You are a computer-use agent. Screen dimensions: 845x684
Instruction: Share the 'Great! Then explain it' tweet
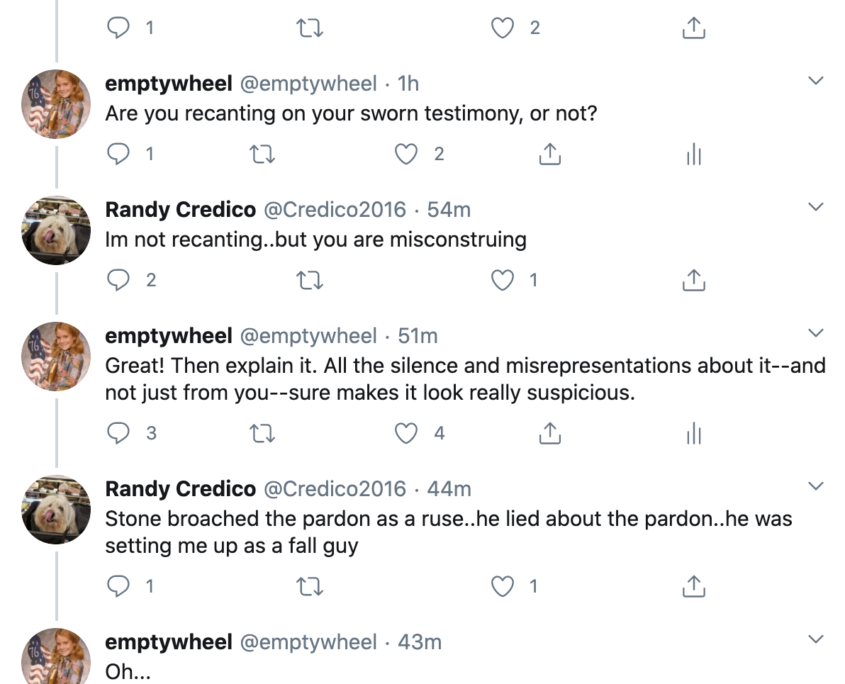pos(550,433)
